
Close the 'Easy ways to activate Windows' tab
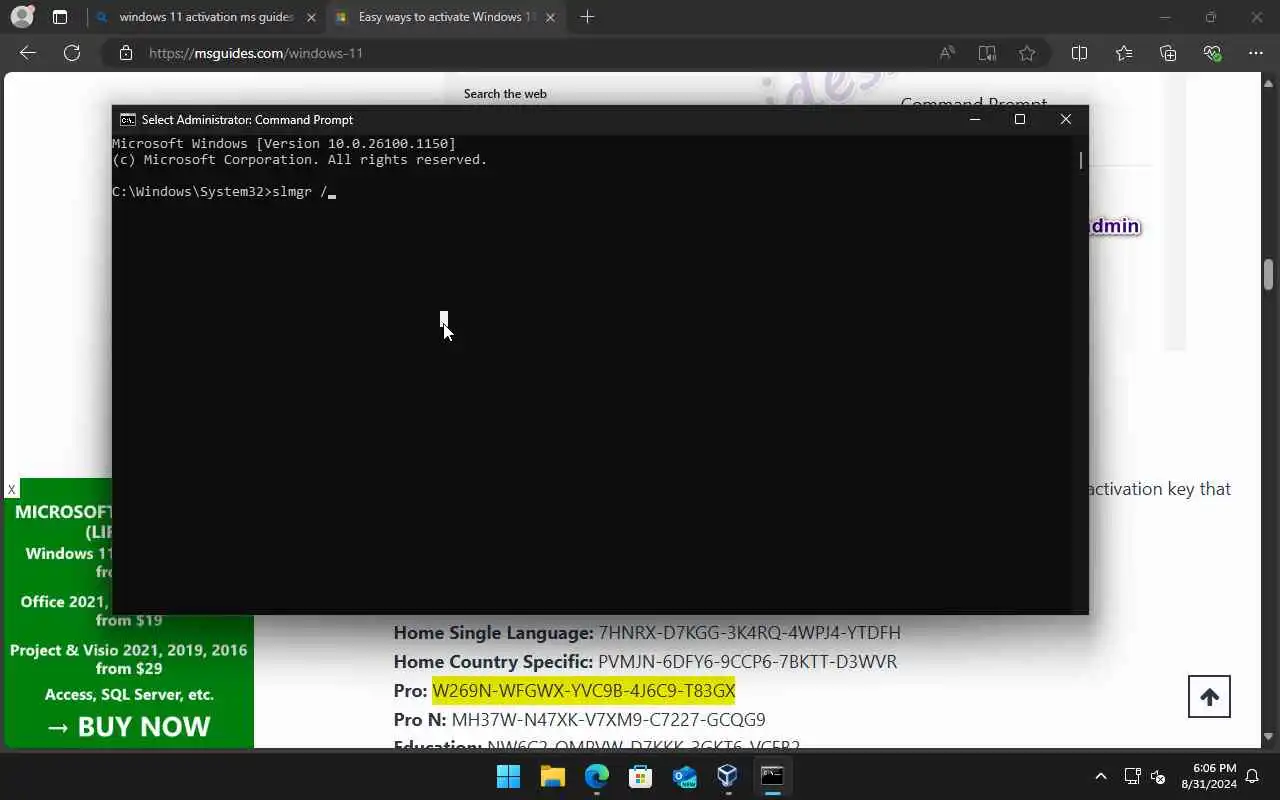tap(550, 17)
